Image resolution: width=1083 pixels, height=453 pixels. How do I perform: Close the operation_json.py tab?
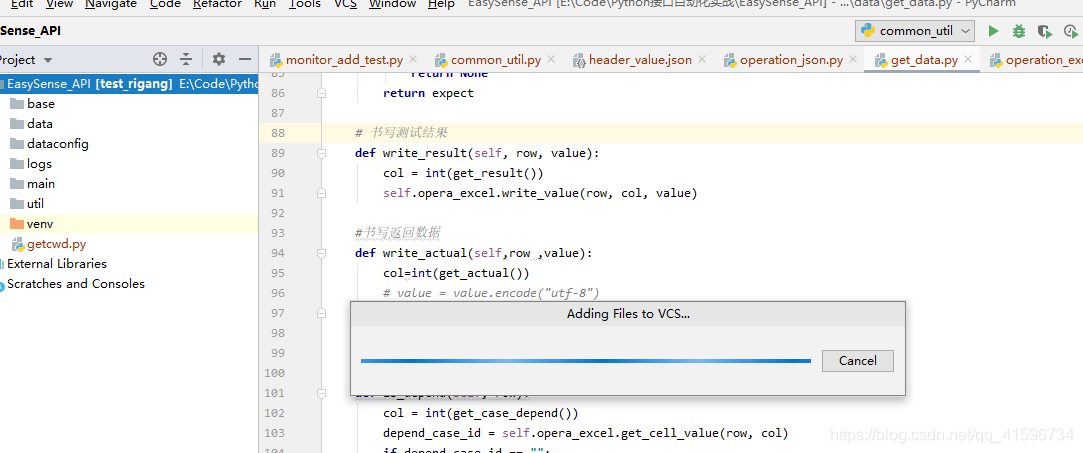[854, 59]
